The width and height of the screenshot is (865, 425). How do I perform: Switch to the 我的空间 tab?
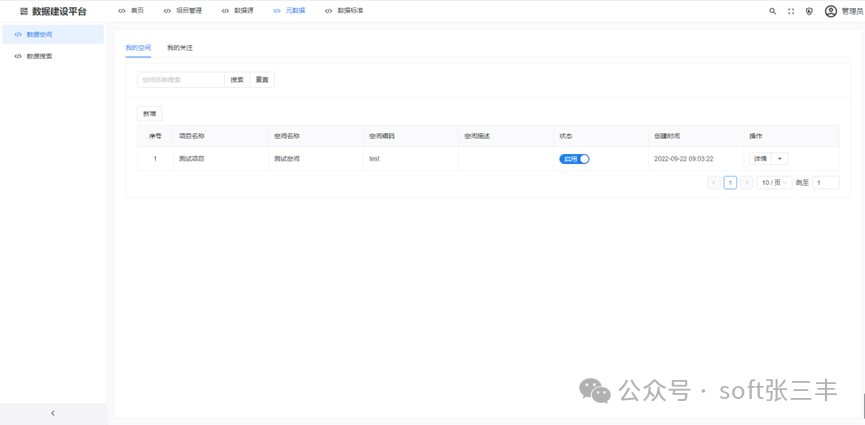tap(138, 48)
